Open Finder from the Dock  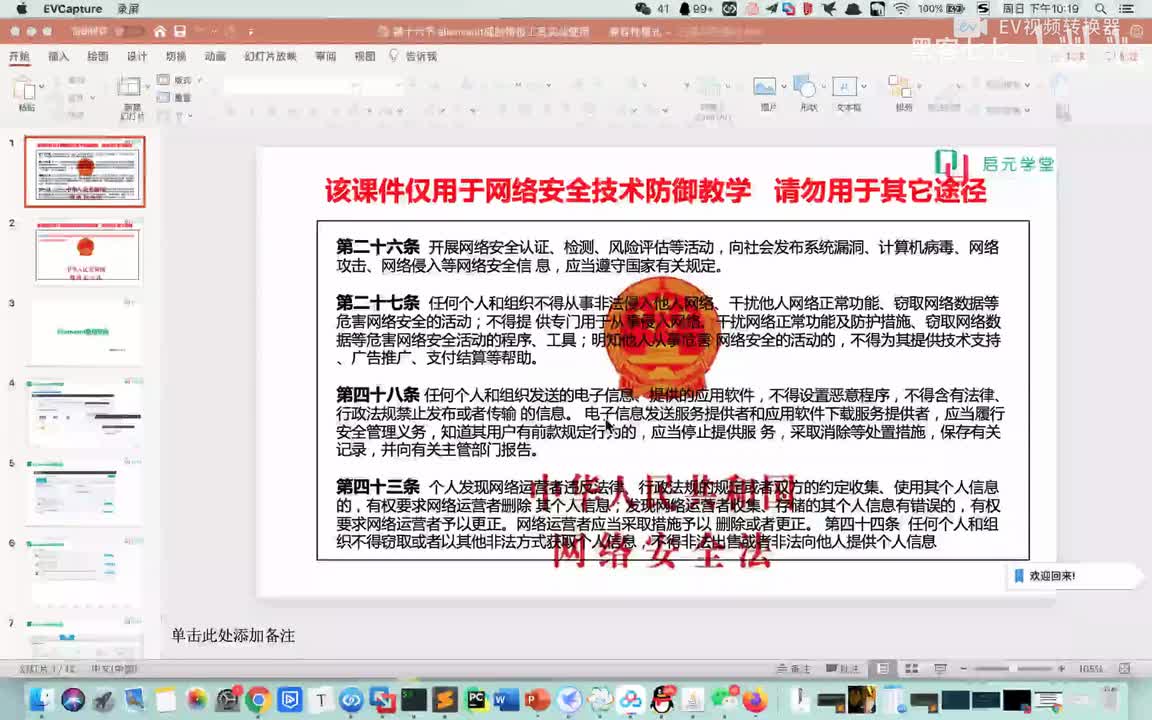40,699
